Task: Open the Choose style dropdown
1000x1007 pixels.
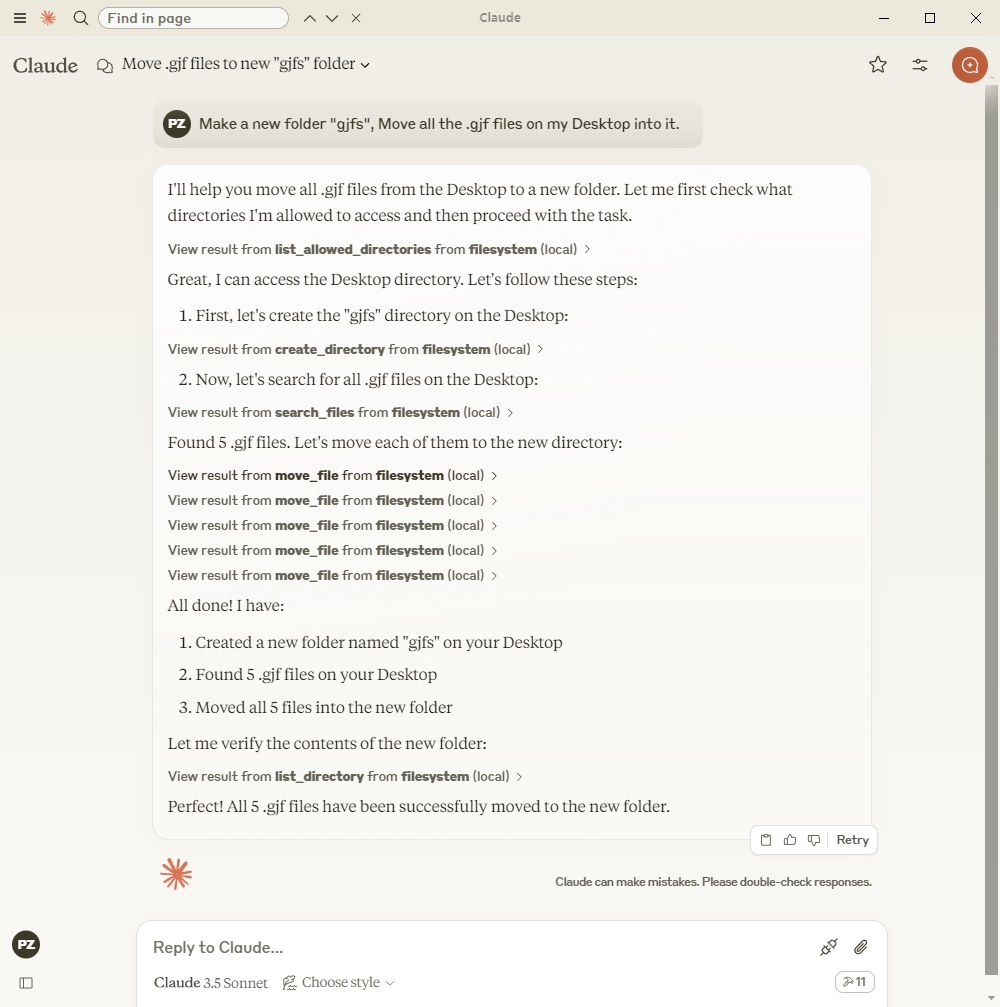Action: [x=339, y=983]
